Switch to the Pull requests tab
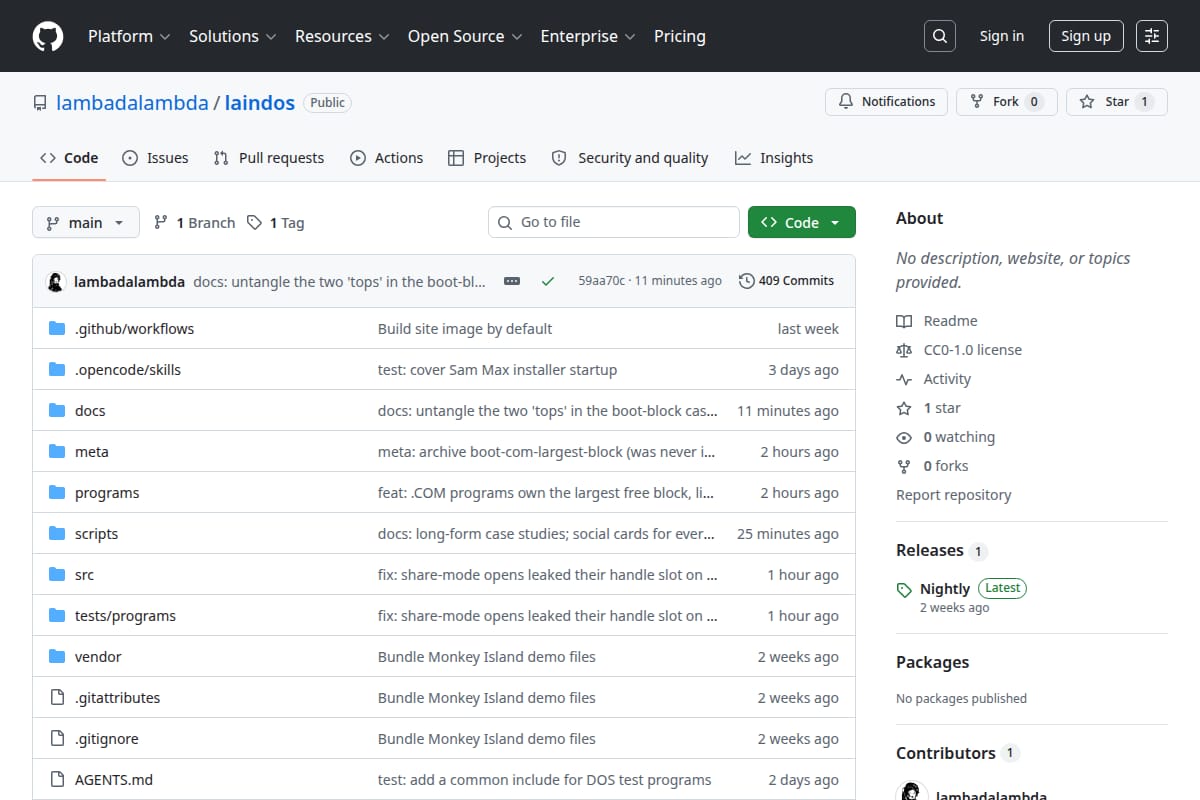This screenshot has height=800, width=1200. point(269,158)
